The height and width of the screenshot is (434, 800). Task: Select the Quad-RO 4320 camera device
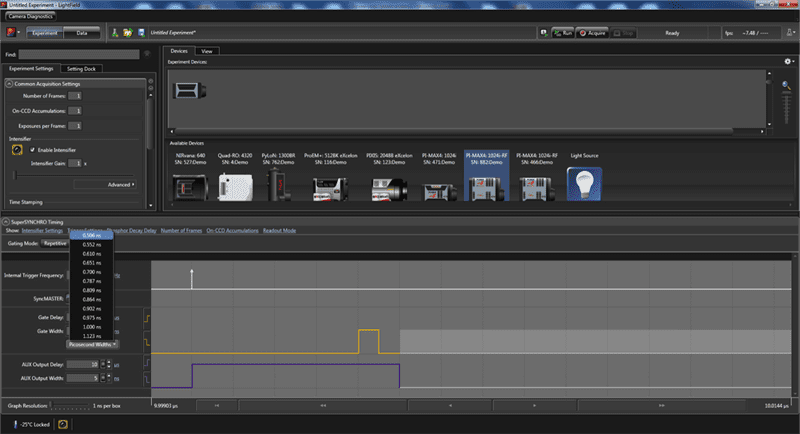coord(236,185)
